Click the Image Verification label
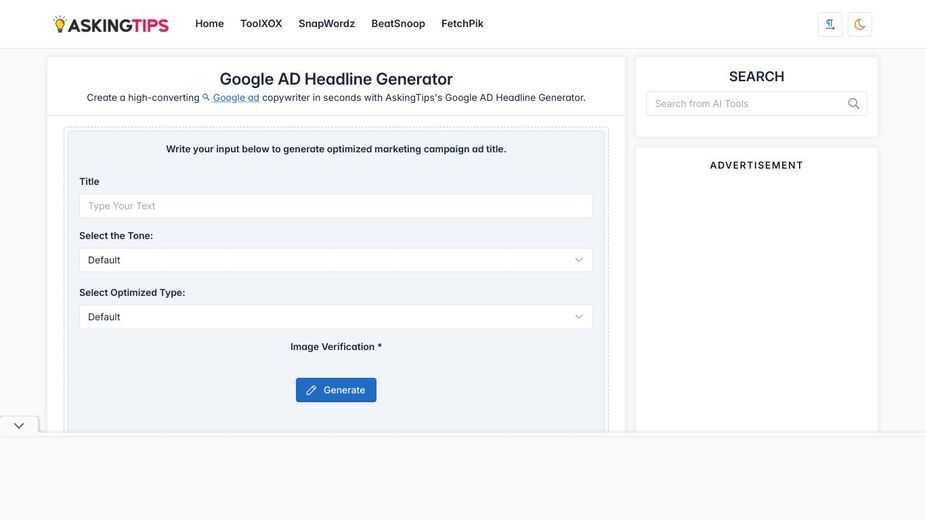Screen dimensions: 925x520 (336, 346)
